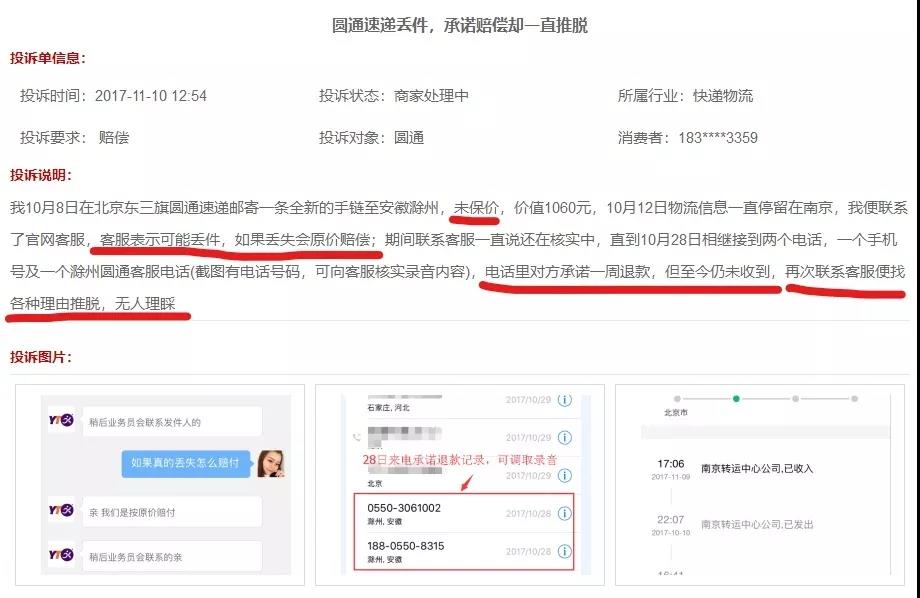Viewport: 920px width, 598px height.
Task: Click complaint status 商家处理中
Action: [431, 96]
